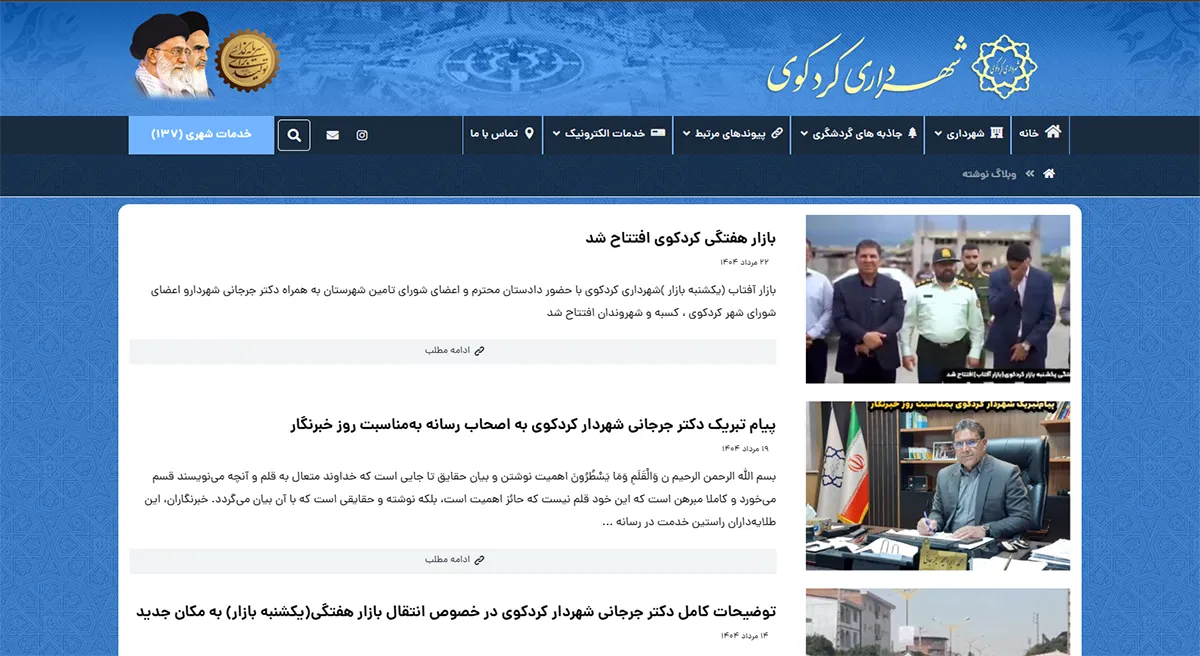
Task: Click the house icon beside خانه
Action: pyautogui.click(x=1052, y=132)
